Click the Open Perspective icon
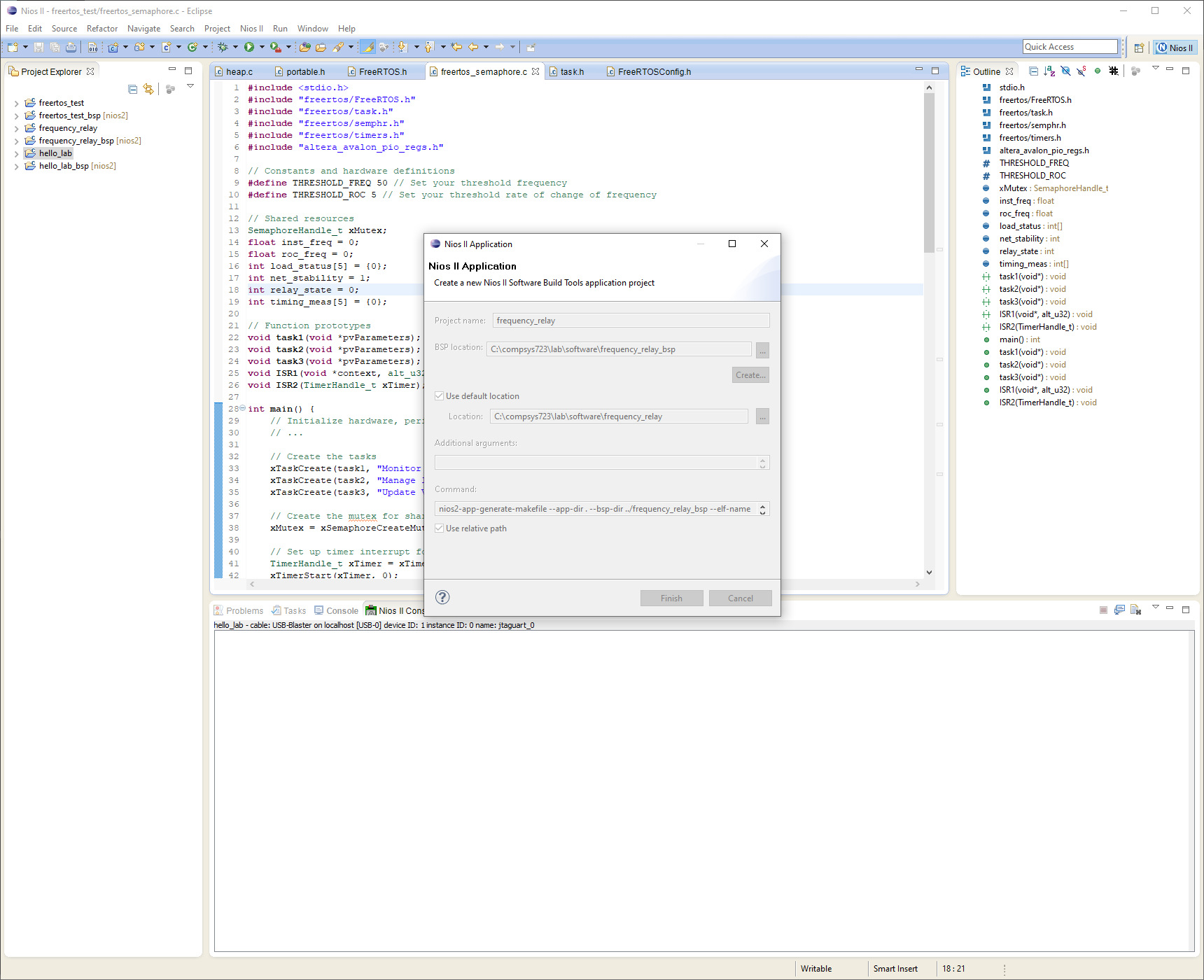Screen dimensions: 1204x980 pos(1139,48)
